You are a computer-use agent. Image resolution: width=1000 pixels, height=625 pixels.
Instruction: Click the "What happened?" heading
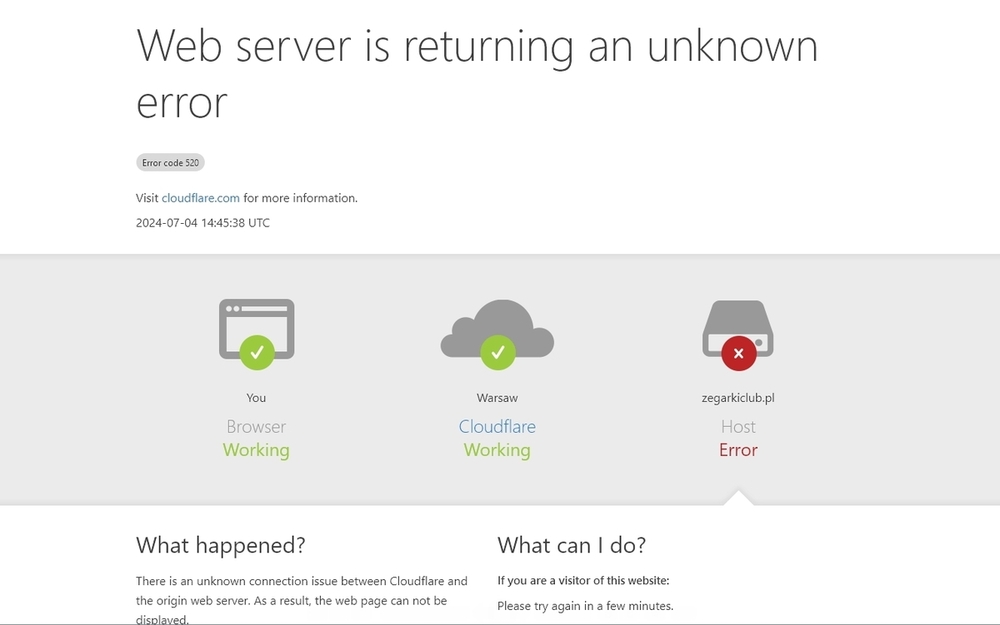(221, 545)
